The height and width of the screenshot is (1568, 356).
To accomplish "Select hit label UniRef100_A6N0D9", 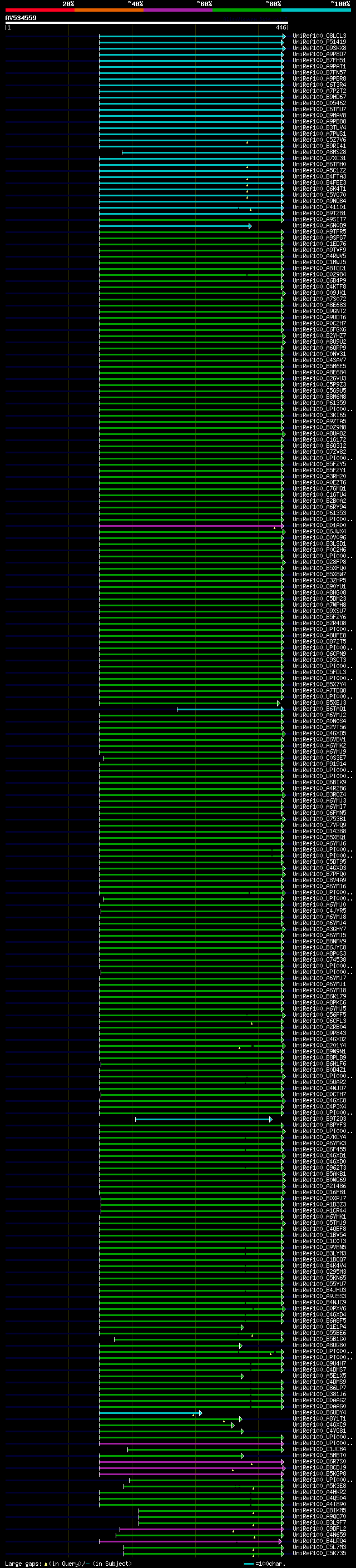I will [319, 226].
